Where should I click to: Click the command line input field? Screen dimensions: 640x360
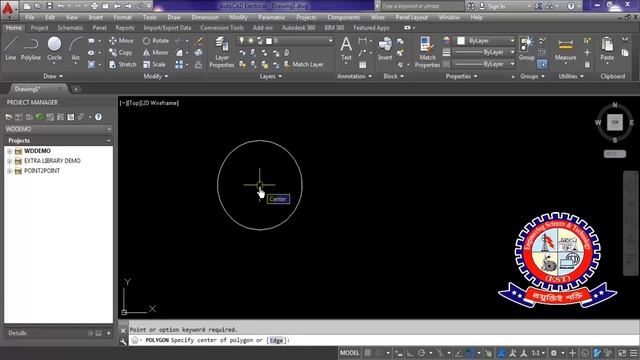point(383,340)
